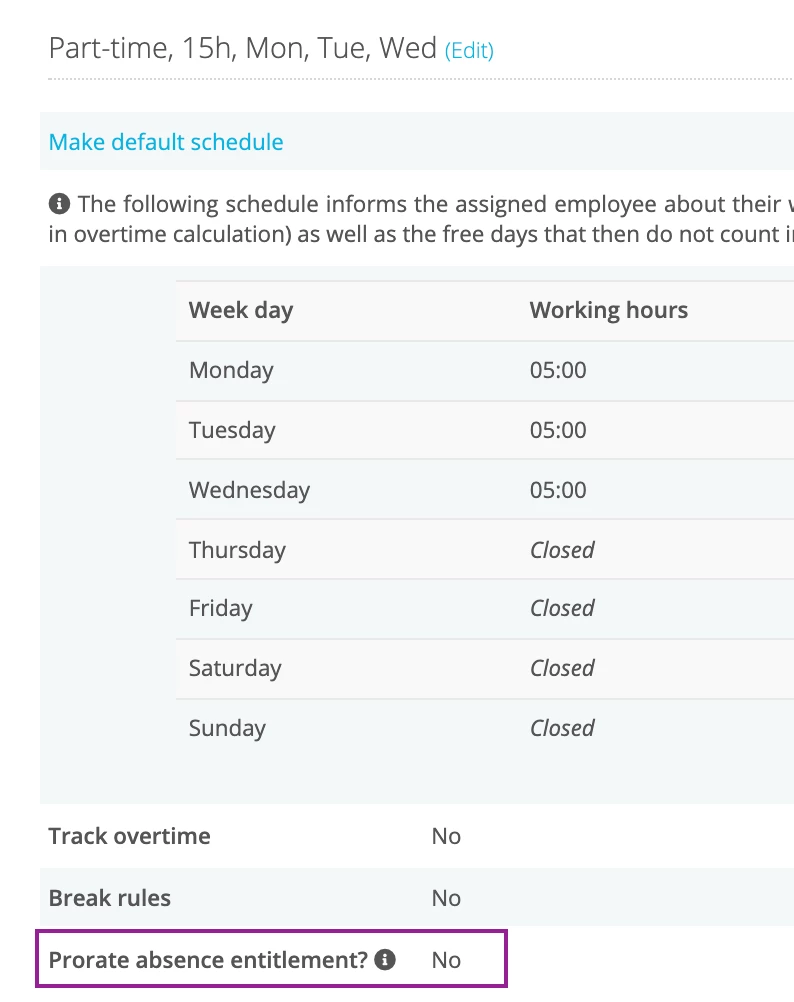Image resolution: width=794 pixels, height=1002 pixels.
Task: Click Prorate absence entitlement label
Action: 208,960
